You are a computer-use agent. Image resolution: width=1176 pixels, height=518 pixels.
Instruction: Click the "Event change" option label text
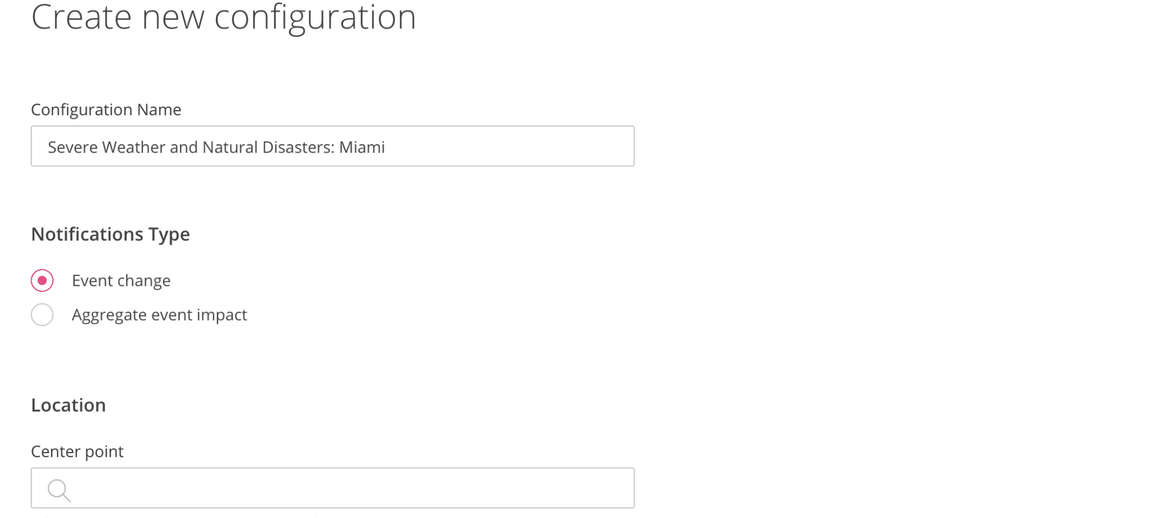coord(121,281)
